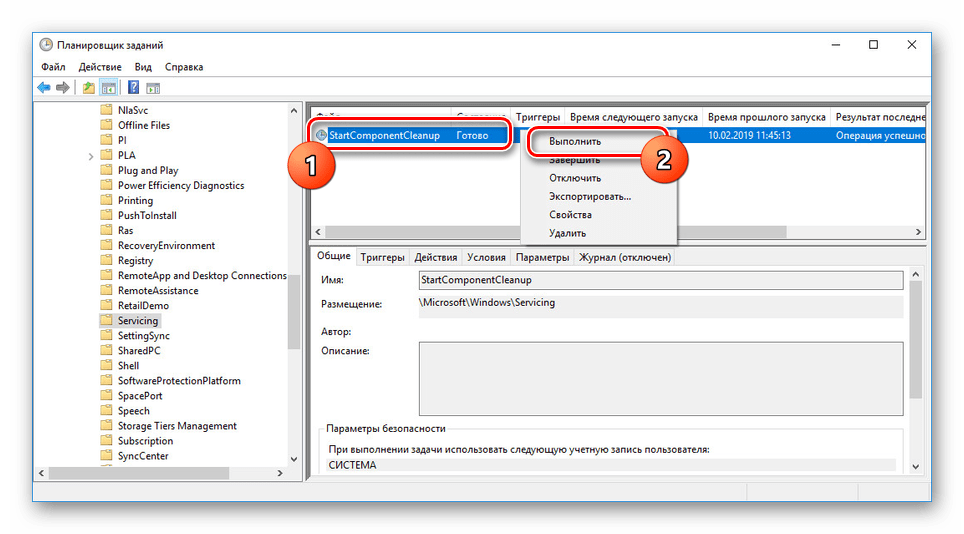This screenshot has height=534, width=964.
Task: Open the Справка menu
Action: coord(184,67)
